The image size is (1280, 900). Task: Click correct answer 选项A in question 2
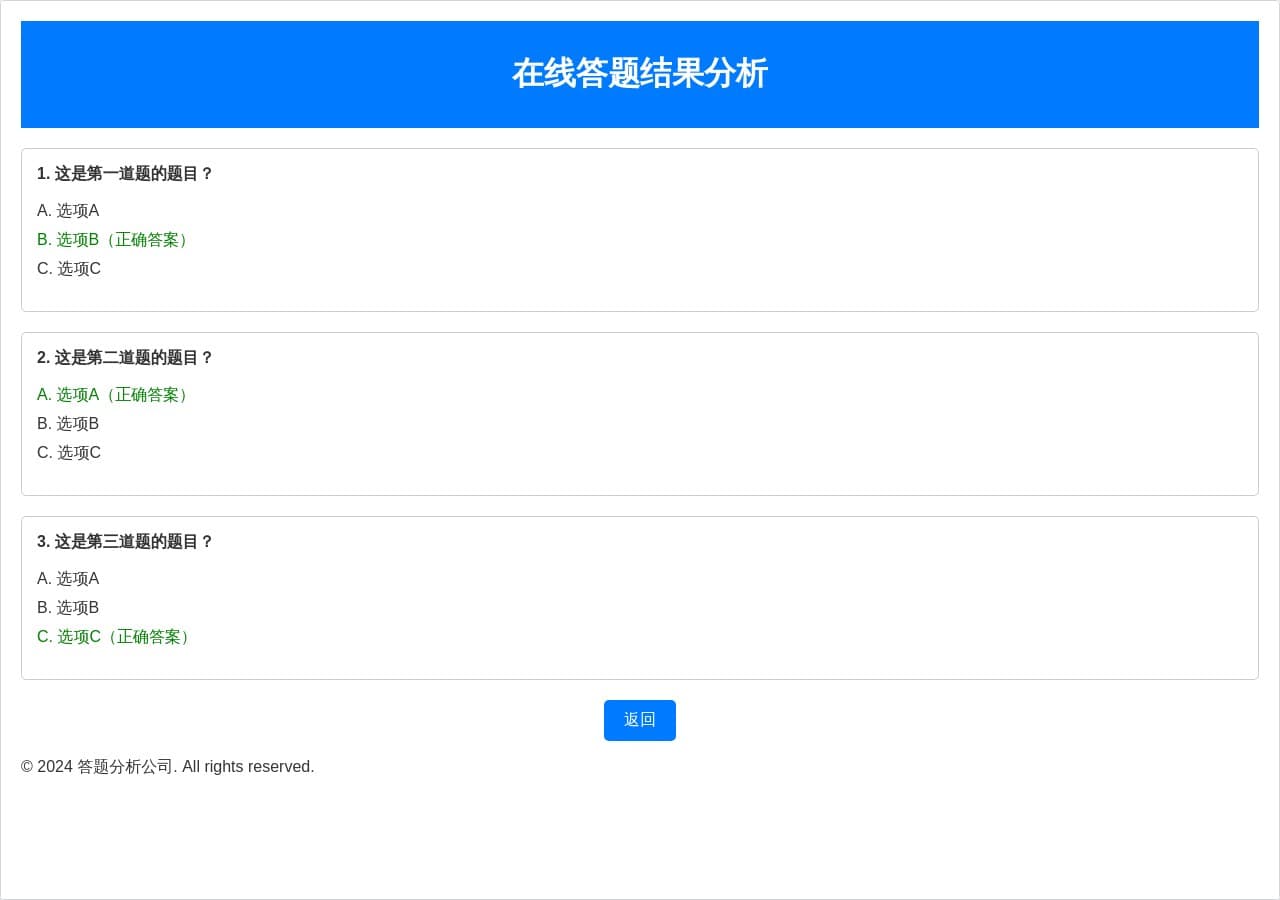(115, 394)
